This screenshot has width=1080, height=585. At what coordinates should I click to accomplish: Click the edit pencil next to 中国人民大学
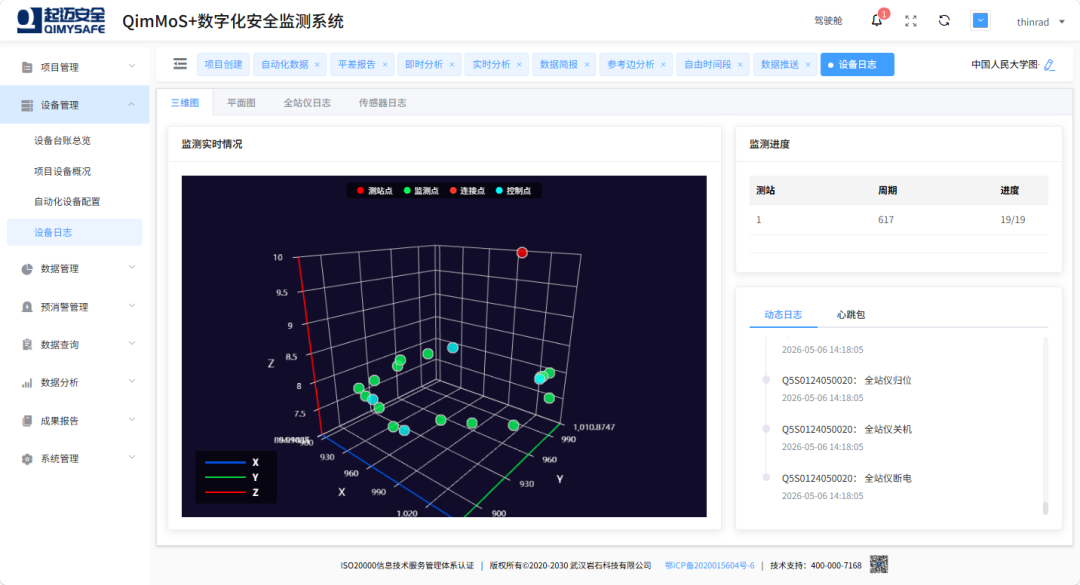(x=1050, y=65)
